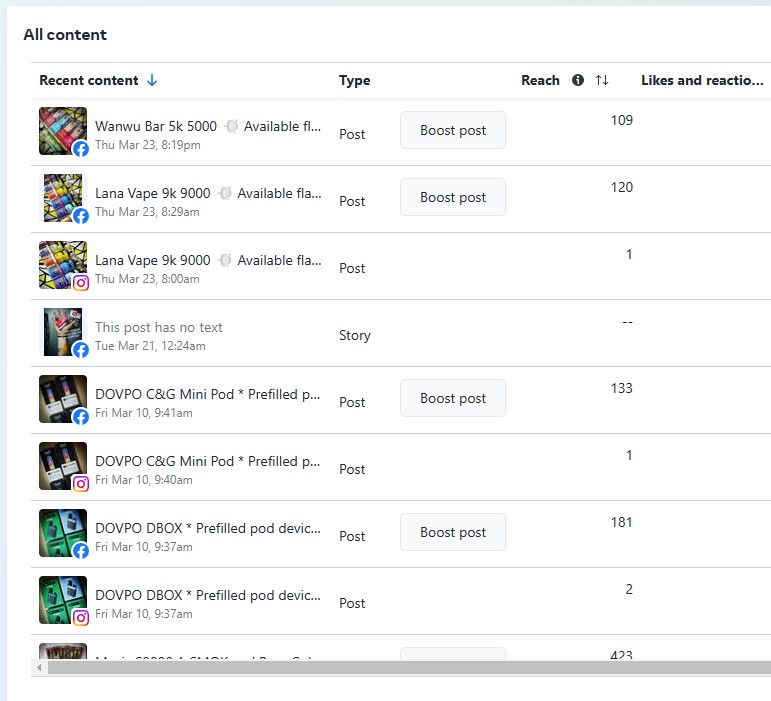Click Facebook badge on DOVPO DBOX Boost row
Image resolution: width=771 pixels, height=701 pixels.
tap(81, 551)
